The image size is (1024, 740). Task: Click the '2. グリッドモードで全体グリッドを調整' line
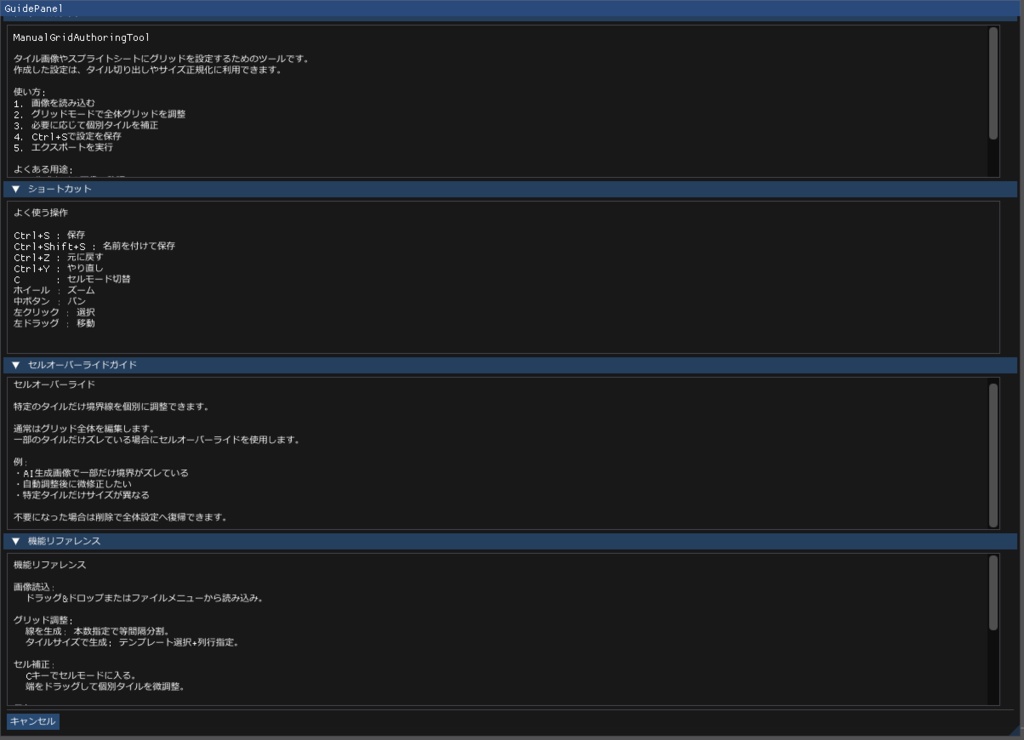point(99,114)
